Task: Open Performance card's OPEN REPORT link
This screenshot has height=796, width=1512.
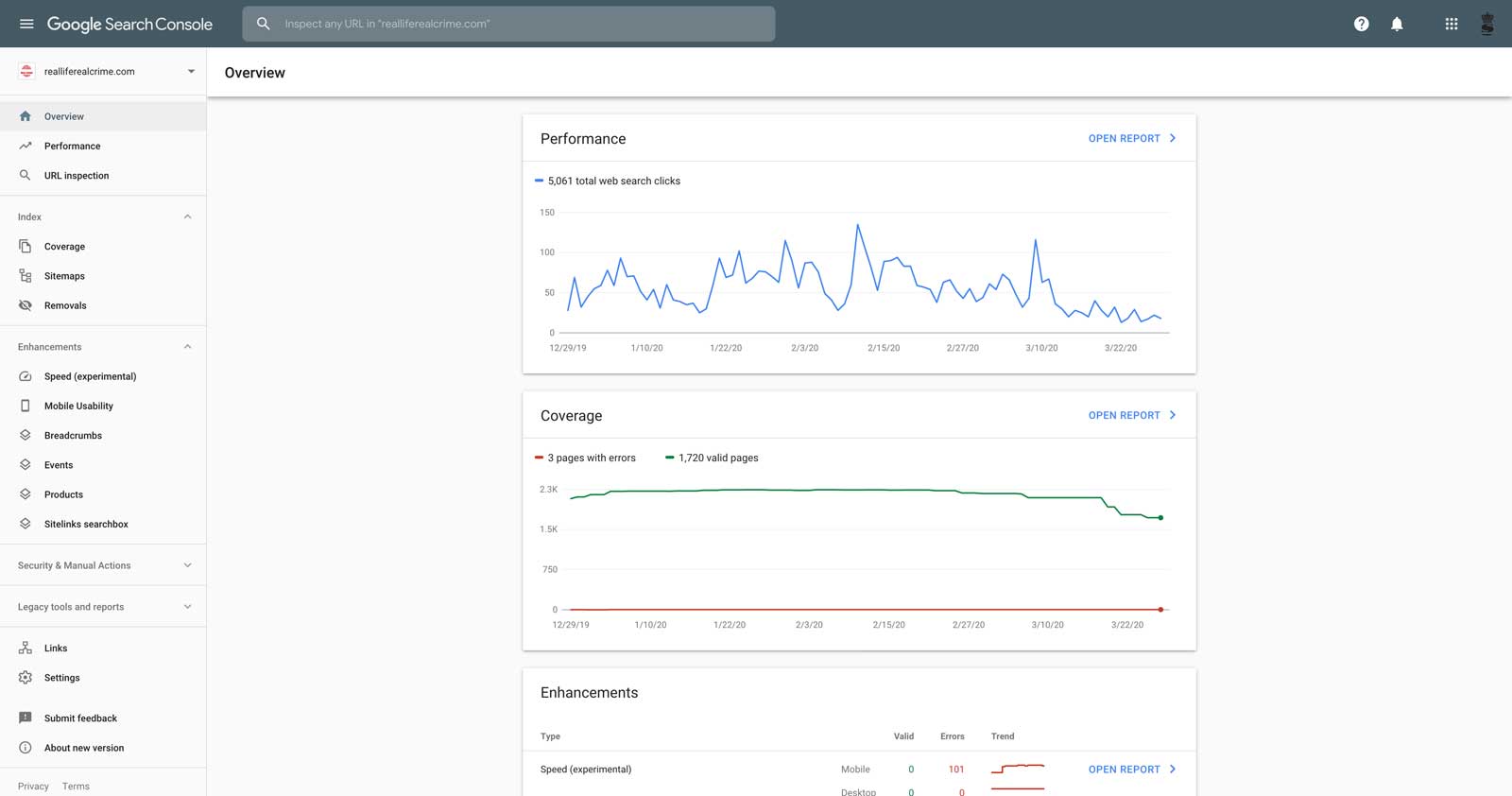Action: 1125,138
